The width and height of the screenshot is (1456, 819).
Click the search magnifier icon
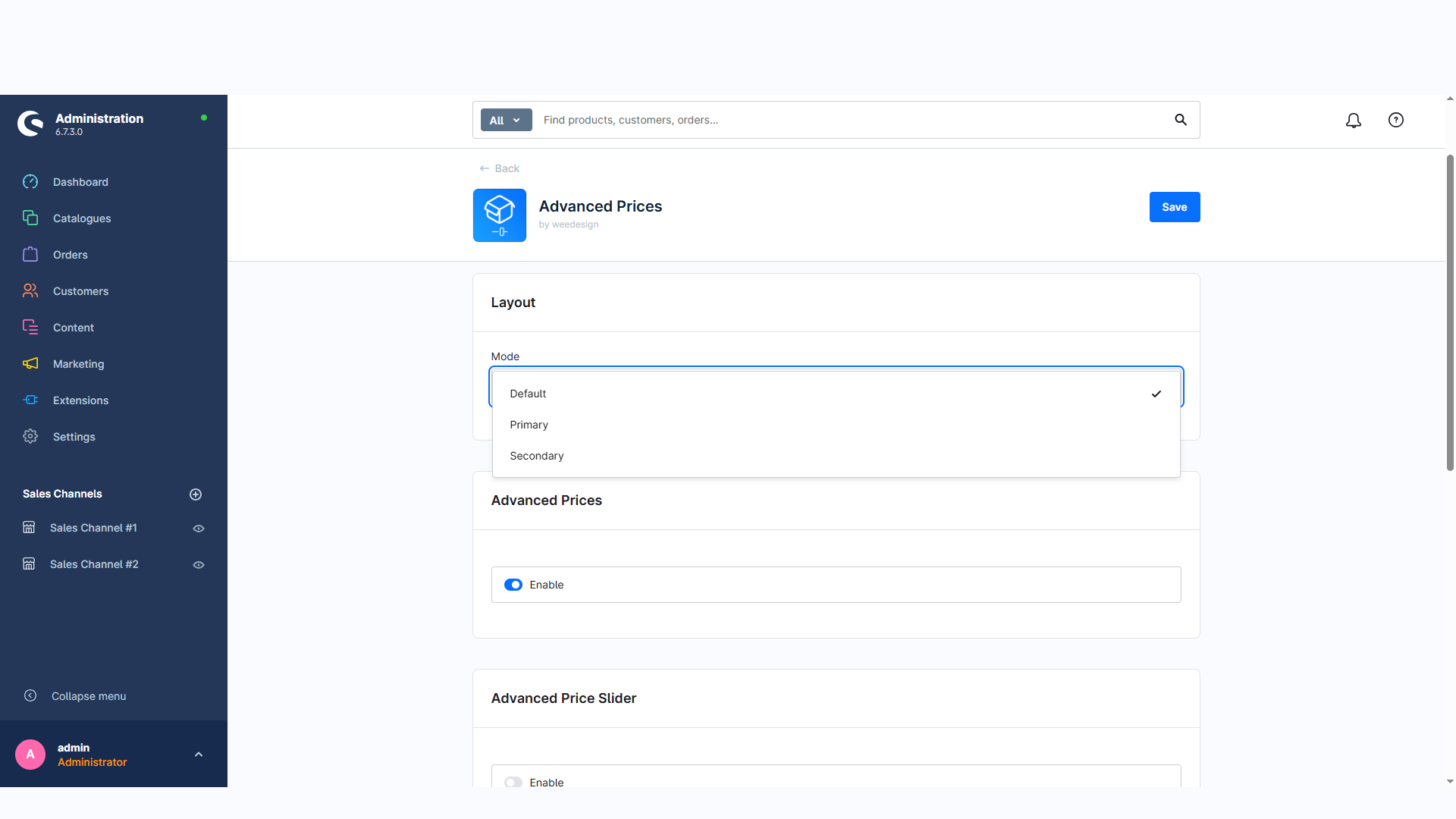click(x=1181, y=120)
